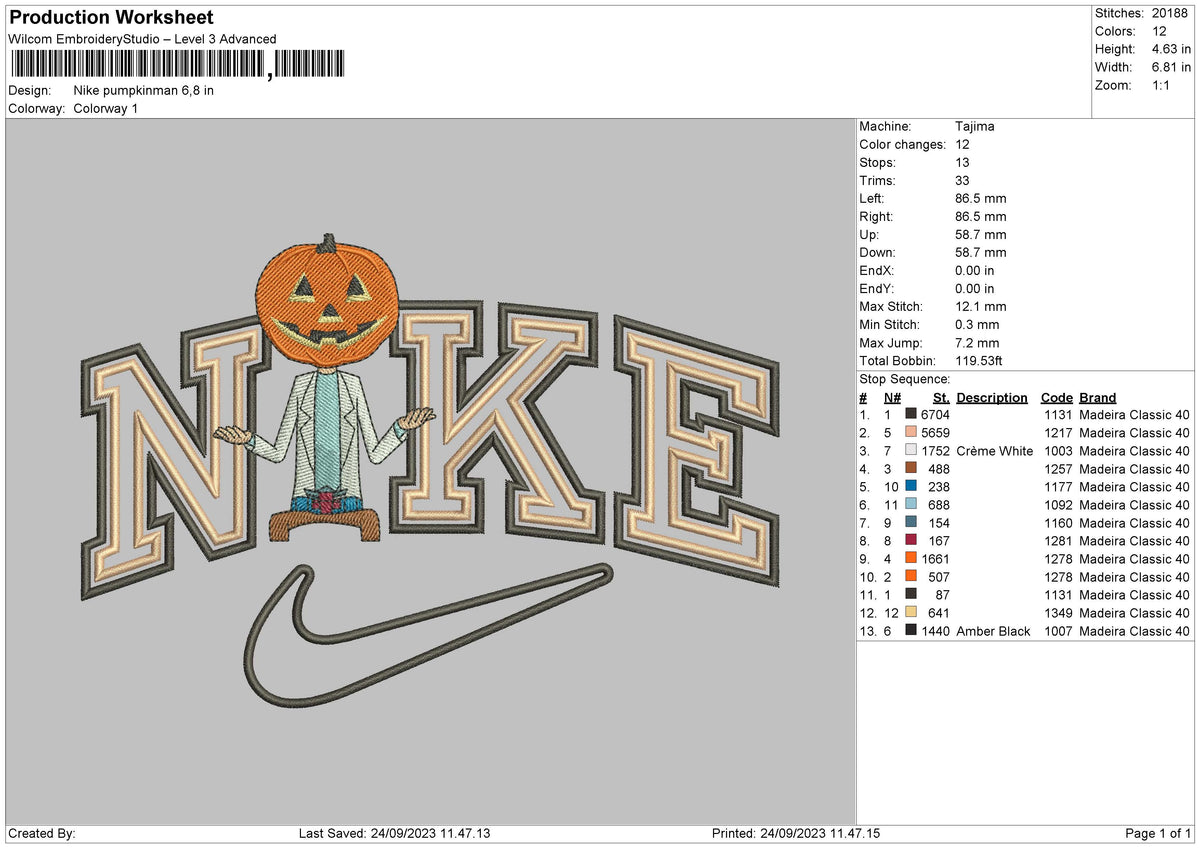Click the dark swatch for stop 1 (6704 stitches)

[911, 414]
